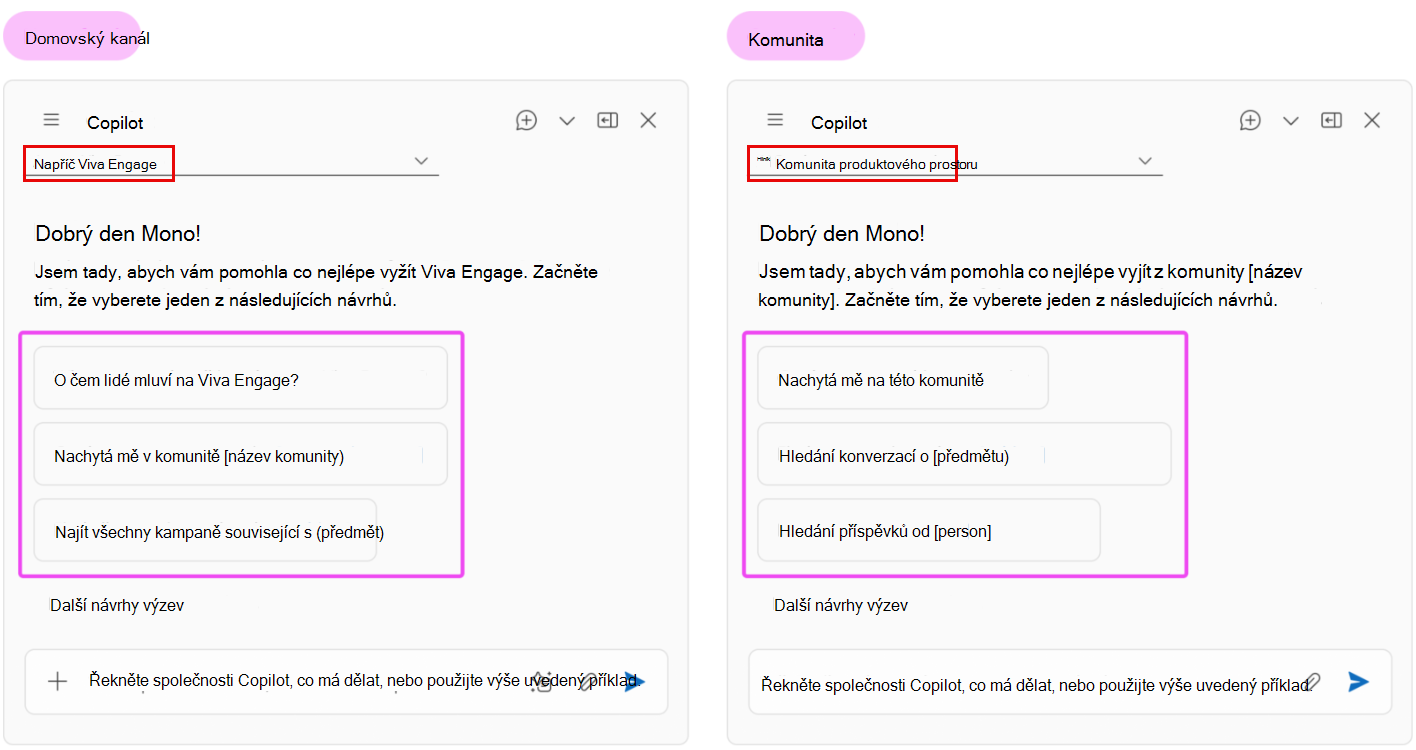
Task: Click the Copilot title in Komunita panel
Action: coord(839,123)
